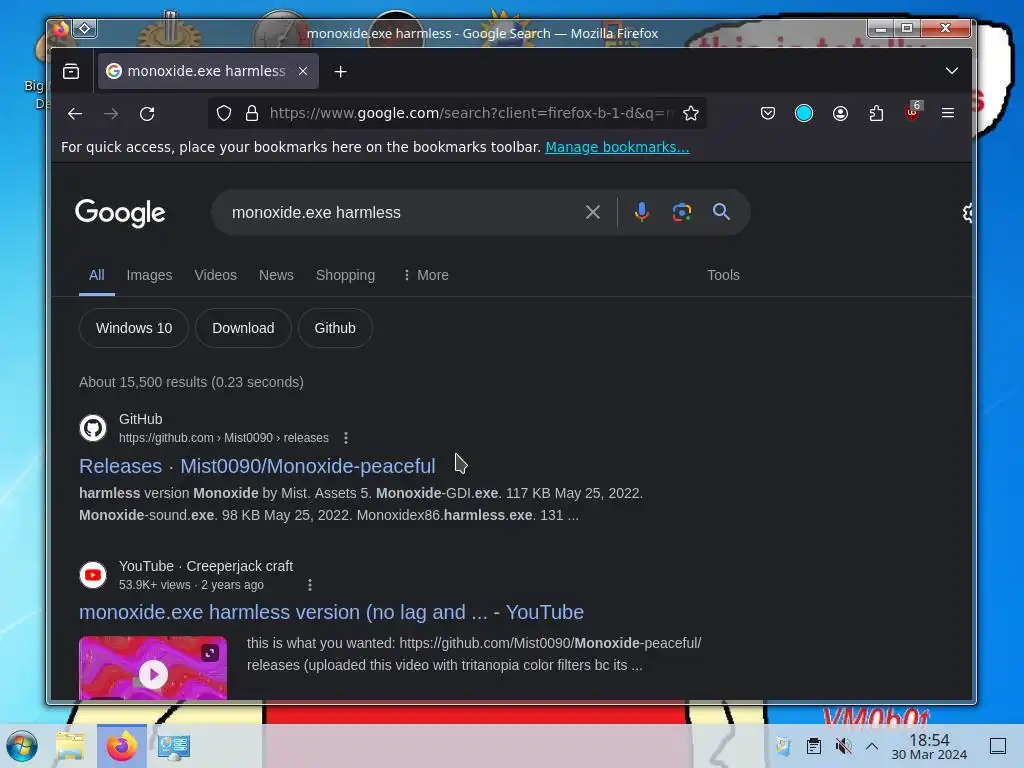
Task: Switch to the Shopping results tab
Action: point(345,276)
